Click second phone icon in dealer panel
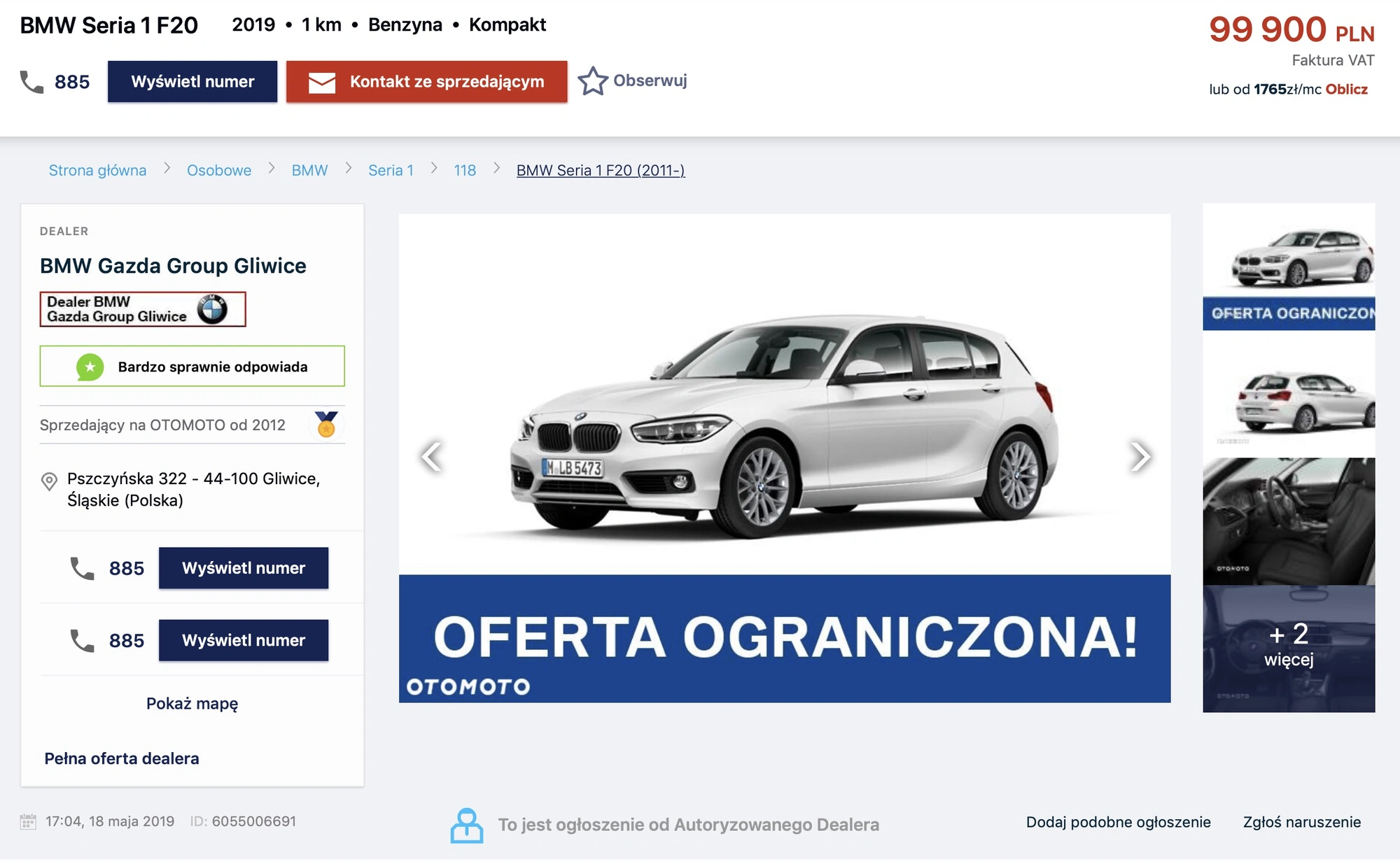1400x864 pixels. (x=82, y=640)
